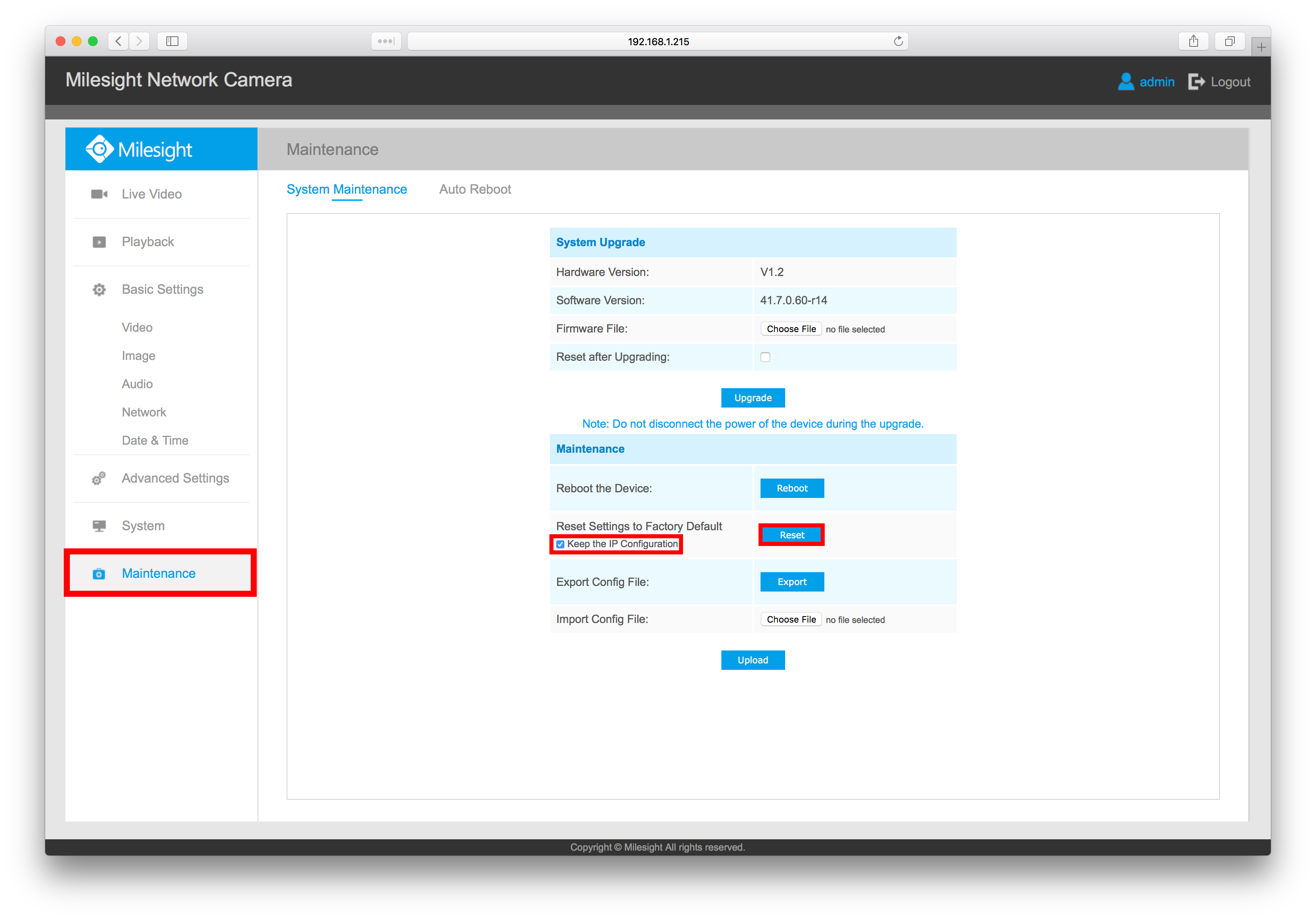The image size is (1316, 920).
Task: Open Live Video page
Action: [x=152, y=194]
